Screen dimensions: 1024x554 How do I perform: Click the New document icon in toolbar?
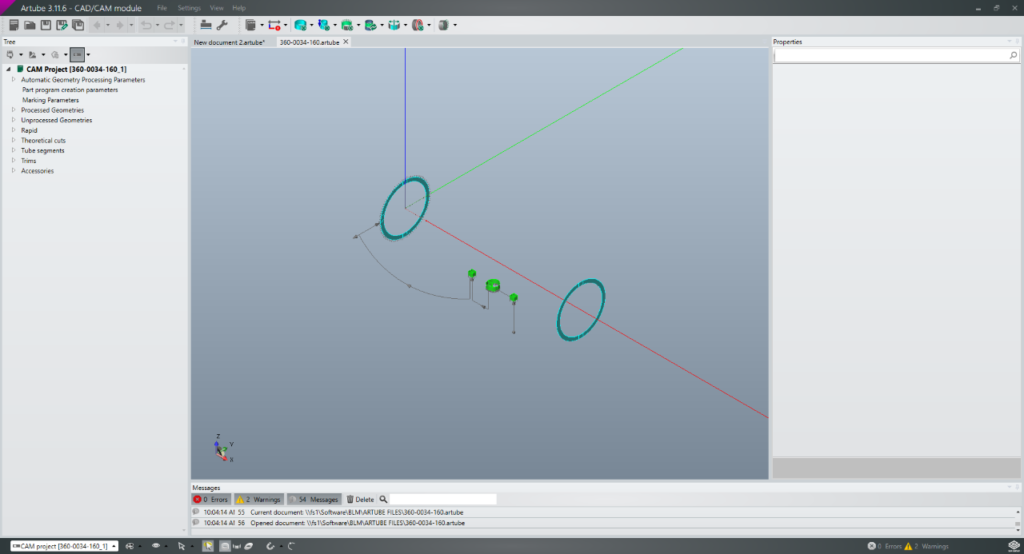pos(14,24)
